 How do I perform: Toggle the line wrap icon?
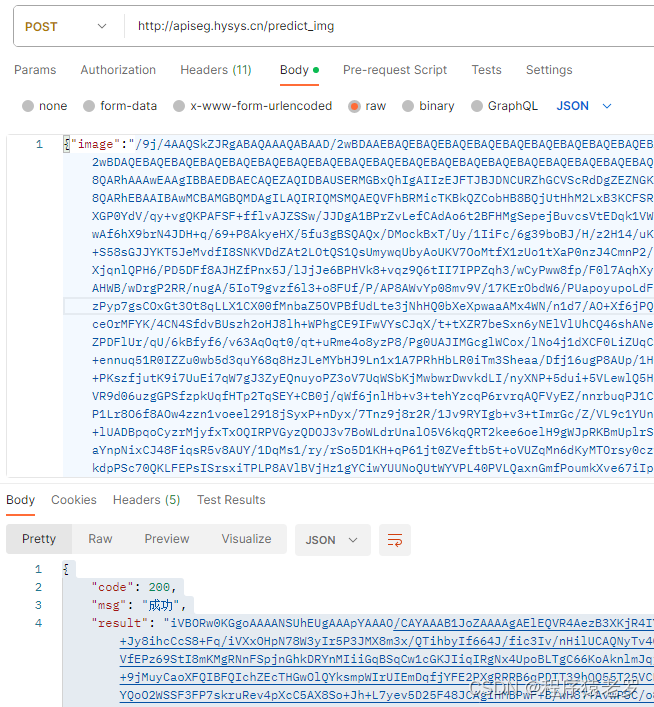[x=395, y=540]
